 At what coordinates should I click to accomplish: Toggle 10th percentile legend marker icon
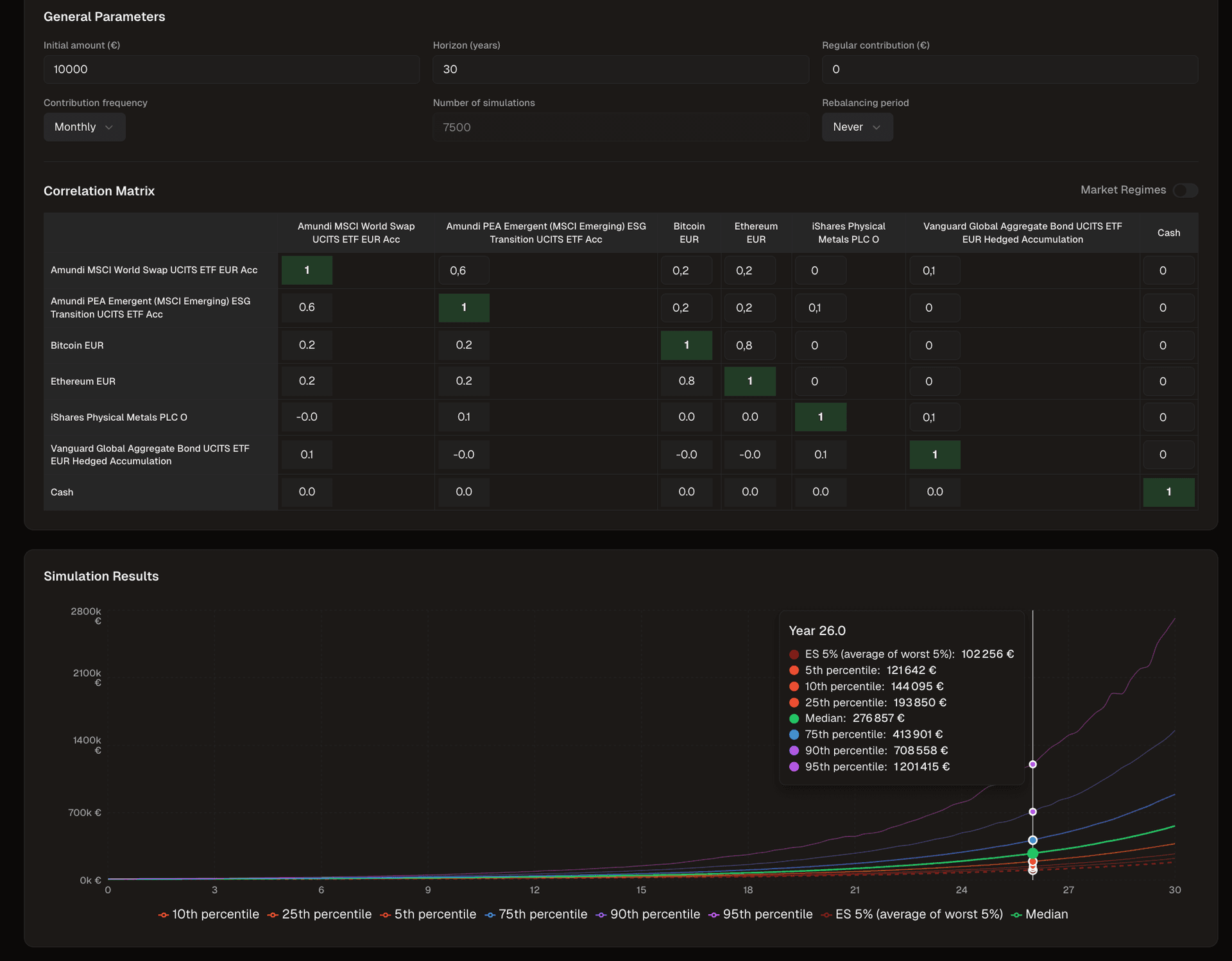(x=164, y=915)
